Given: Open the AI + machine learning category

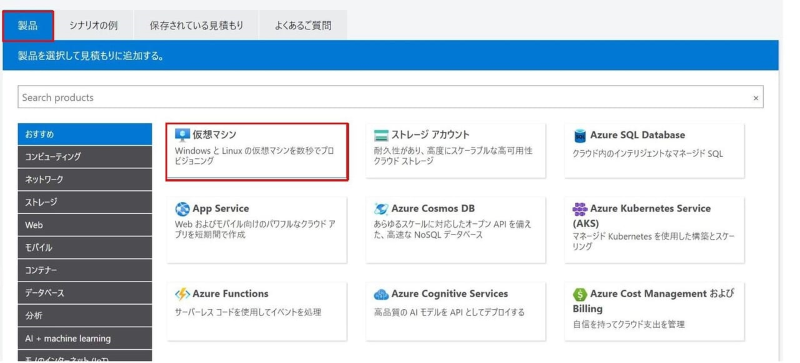Looking at the screenshot, I should [85, 338].
